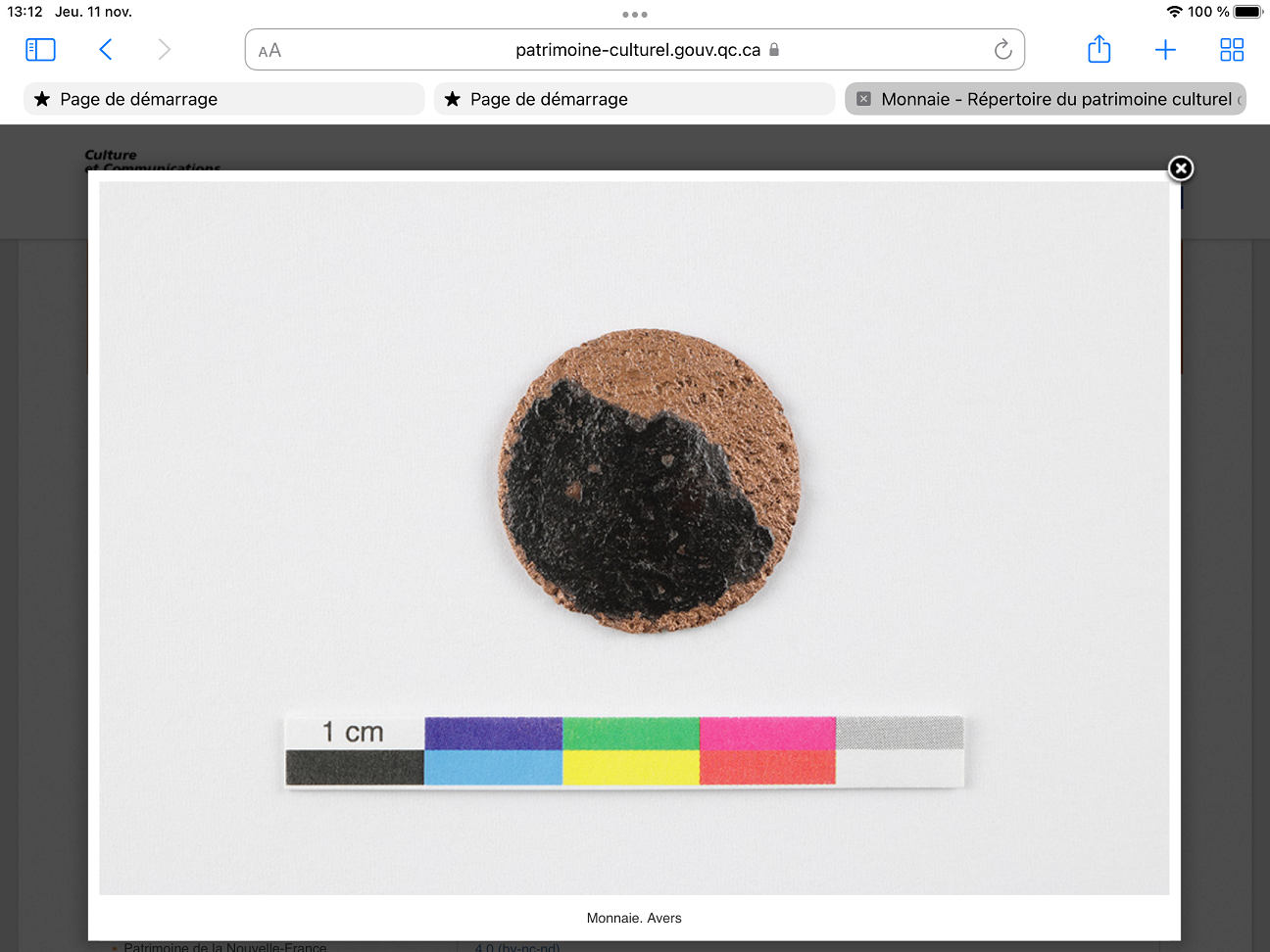Image resolution: width=1270 pixels, height=952 pixels.
Task: Add a new tab with plus icon
Action: 1165,50
